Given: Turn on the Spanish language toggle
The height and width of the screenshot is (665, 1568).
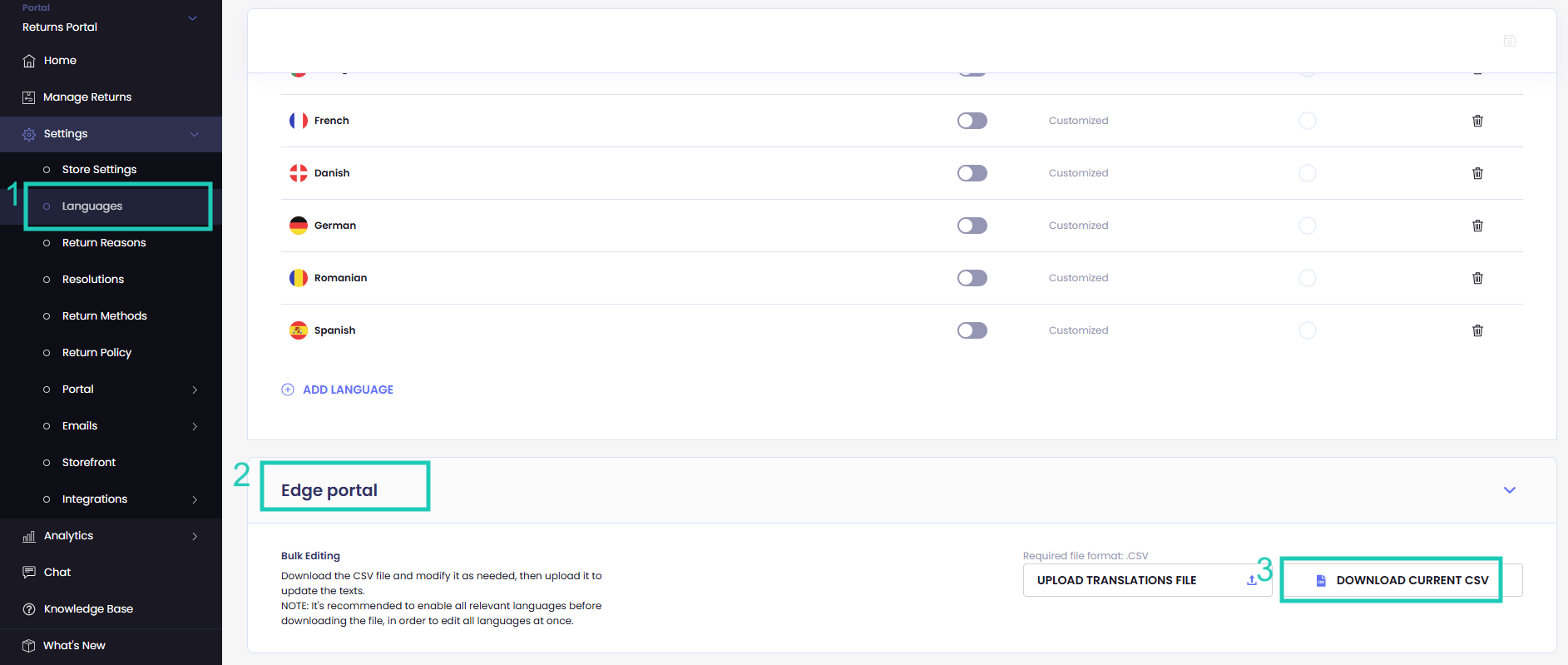Looking at the screenshot, I should click(x=972, y=330).
